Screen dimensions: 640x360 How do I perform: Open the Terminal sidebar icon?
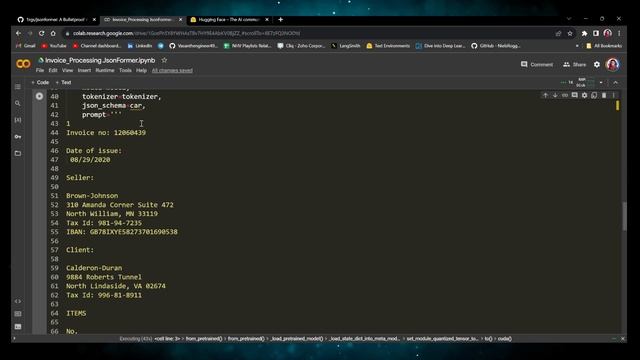click(x=18, y=327)
